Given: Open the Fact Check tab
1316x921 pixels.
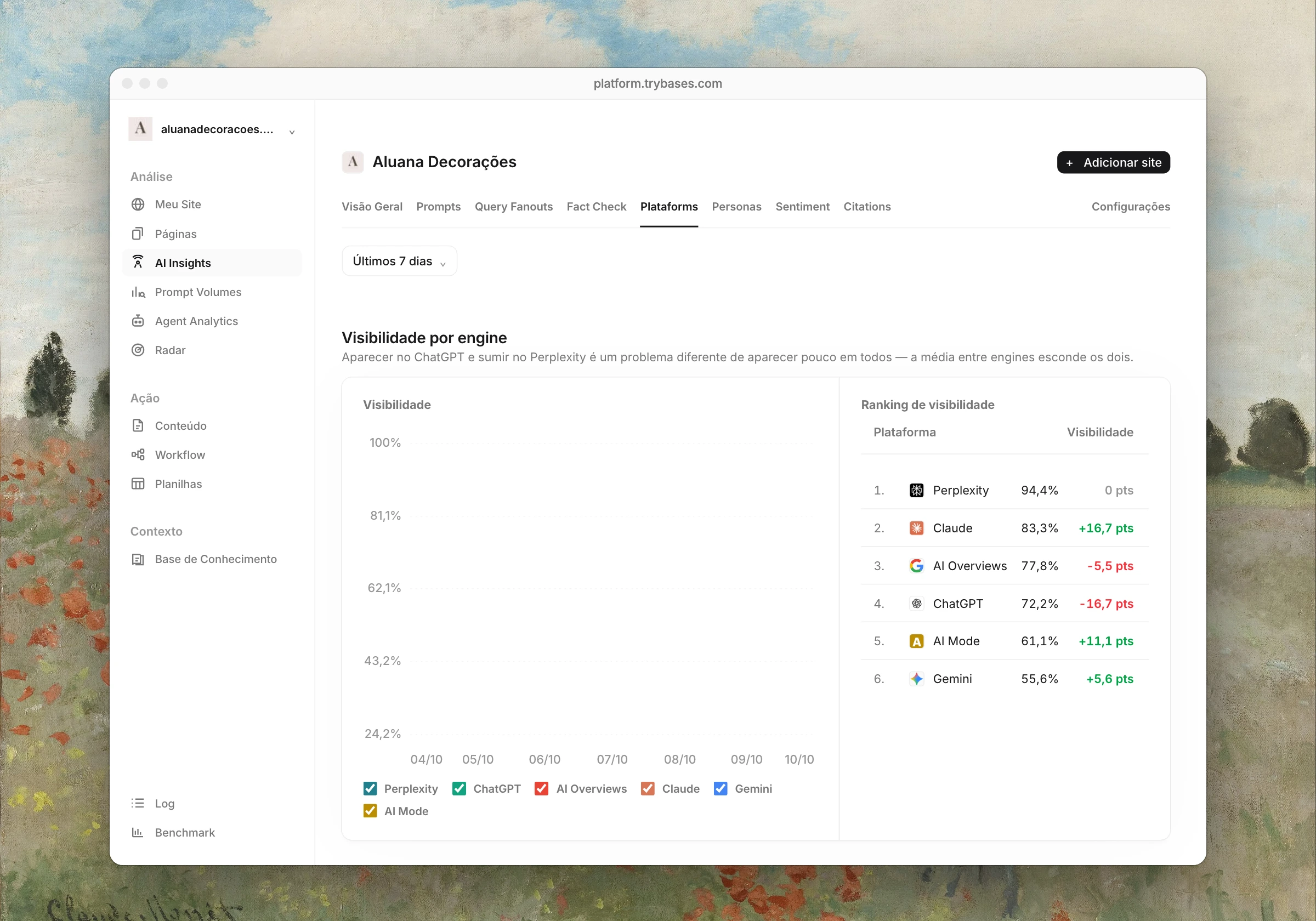Looking at the screenshot, I should tap(596, 207).
